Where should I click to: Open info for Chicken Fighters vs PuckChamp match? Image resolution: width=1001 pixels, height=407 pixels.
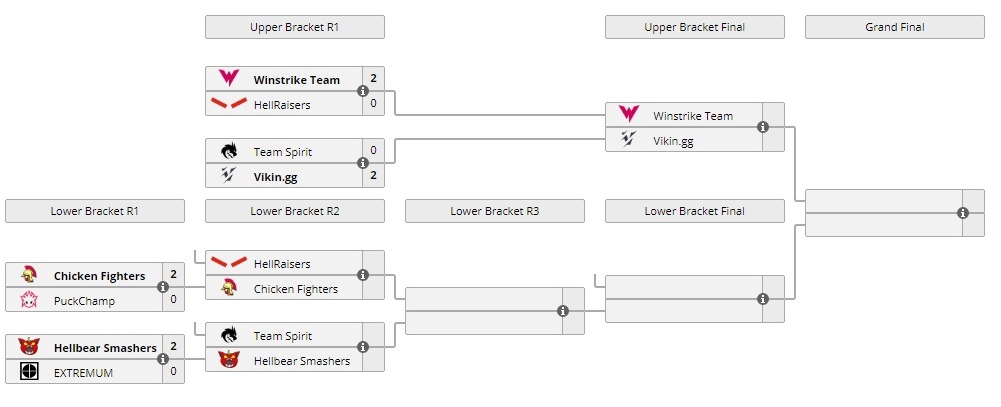[x=163, y=287]
